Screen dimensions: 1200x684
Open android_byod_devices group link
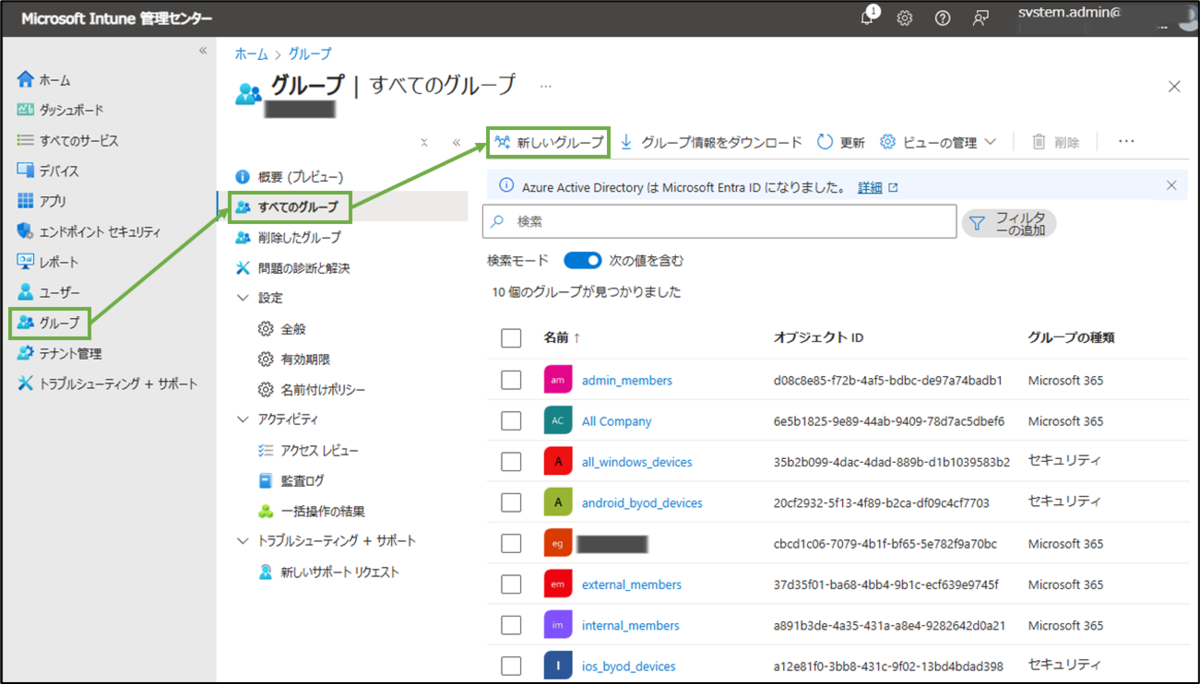(642, 503)
